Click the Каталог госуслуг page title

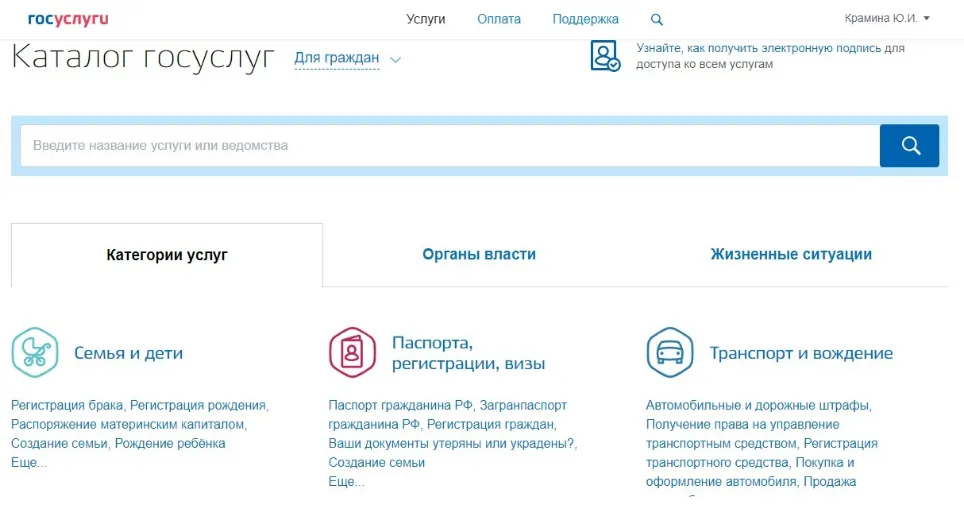point(143,57)
